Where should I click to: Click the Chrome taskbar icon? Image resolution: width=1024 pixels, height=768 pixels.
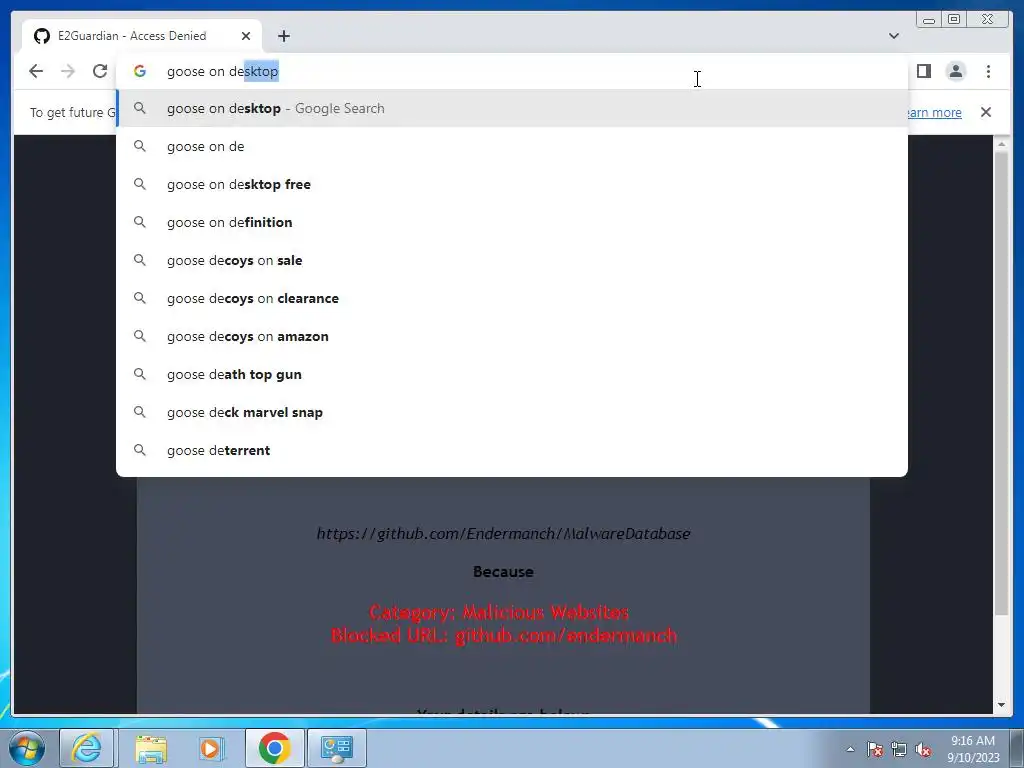click(x=274, y=748)
